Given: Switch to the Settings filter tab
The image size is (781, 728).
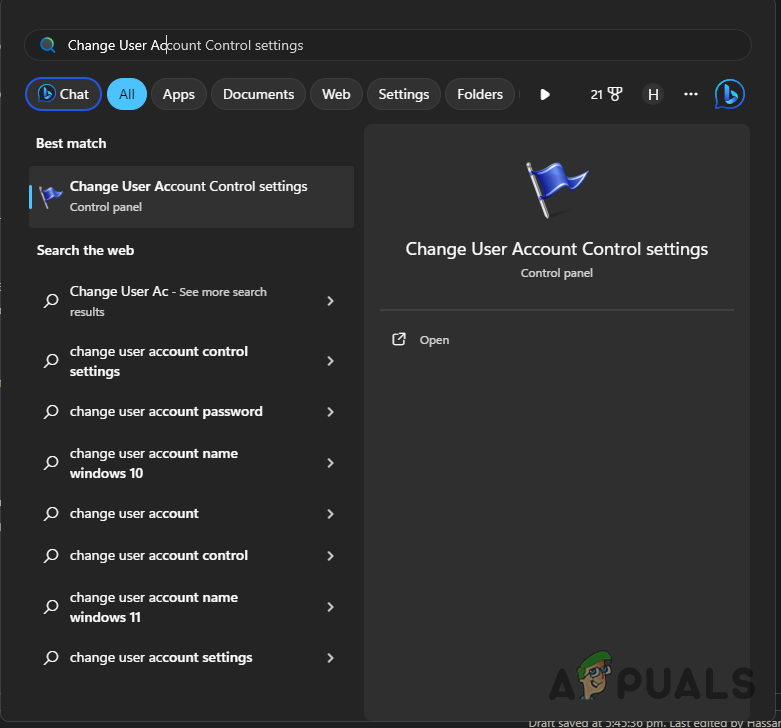Looking at the screenshot, I should pyautogui.click(x=403, y=94).
